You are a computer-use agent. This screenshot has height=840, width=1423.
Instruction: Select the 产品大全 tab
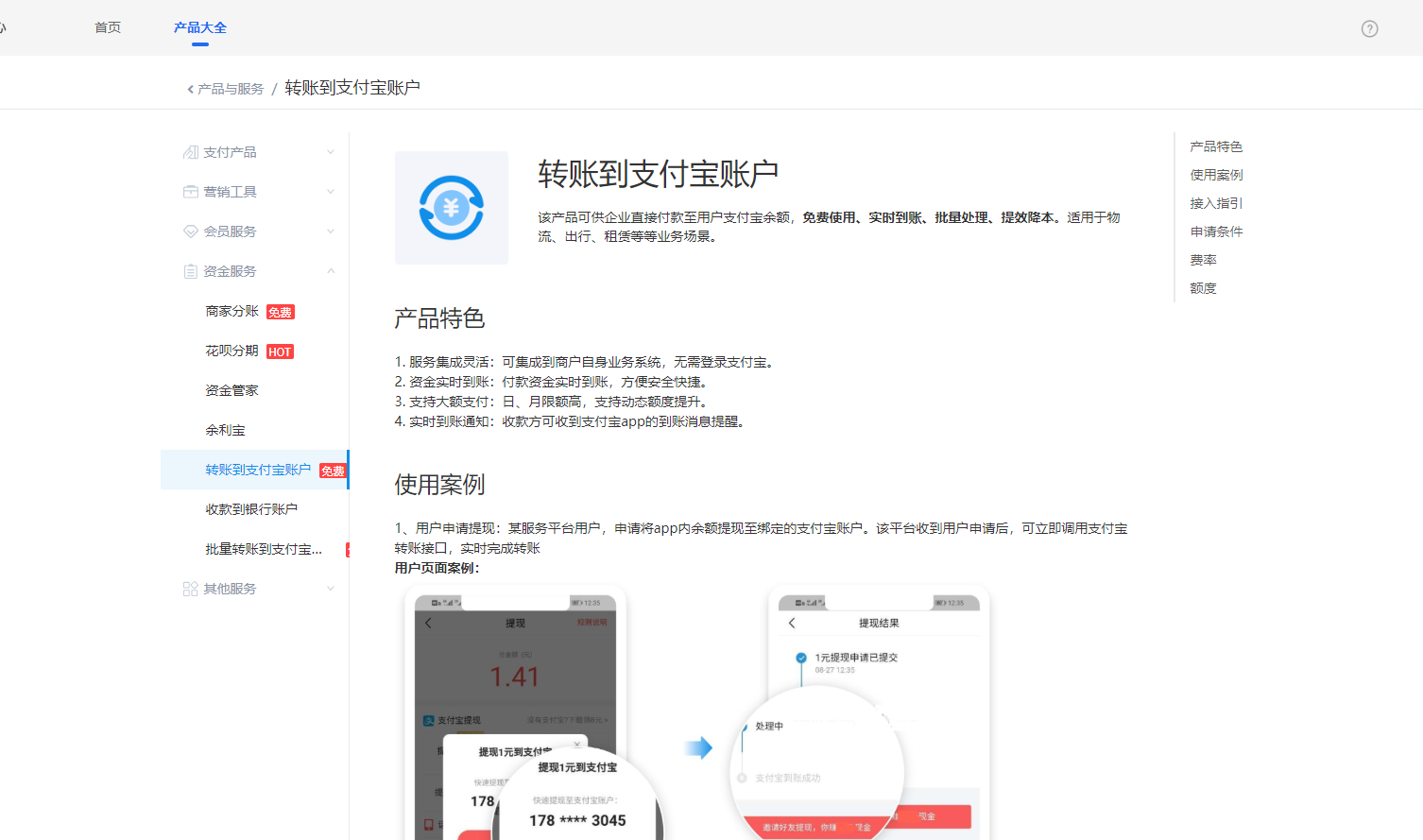pyautogui.click(x=200, y=27)
